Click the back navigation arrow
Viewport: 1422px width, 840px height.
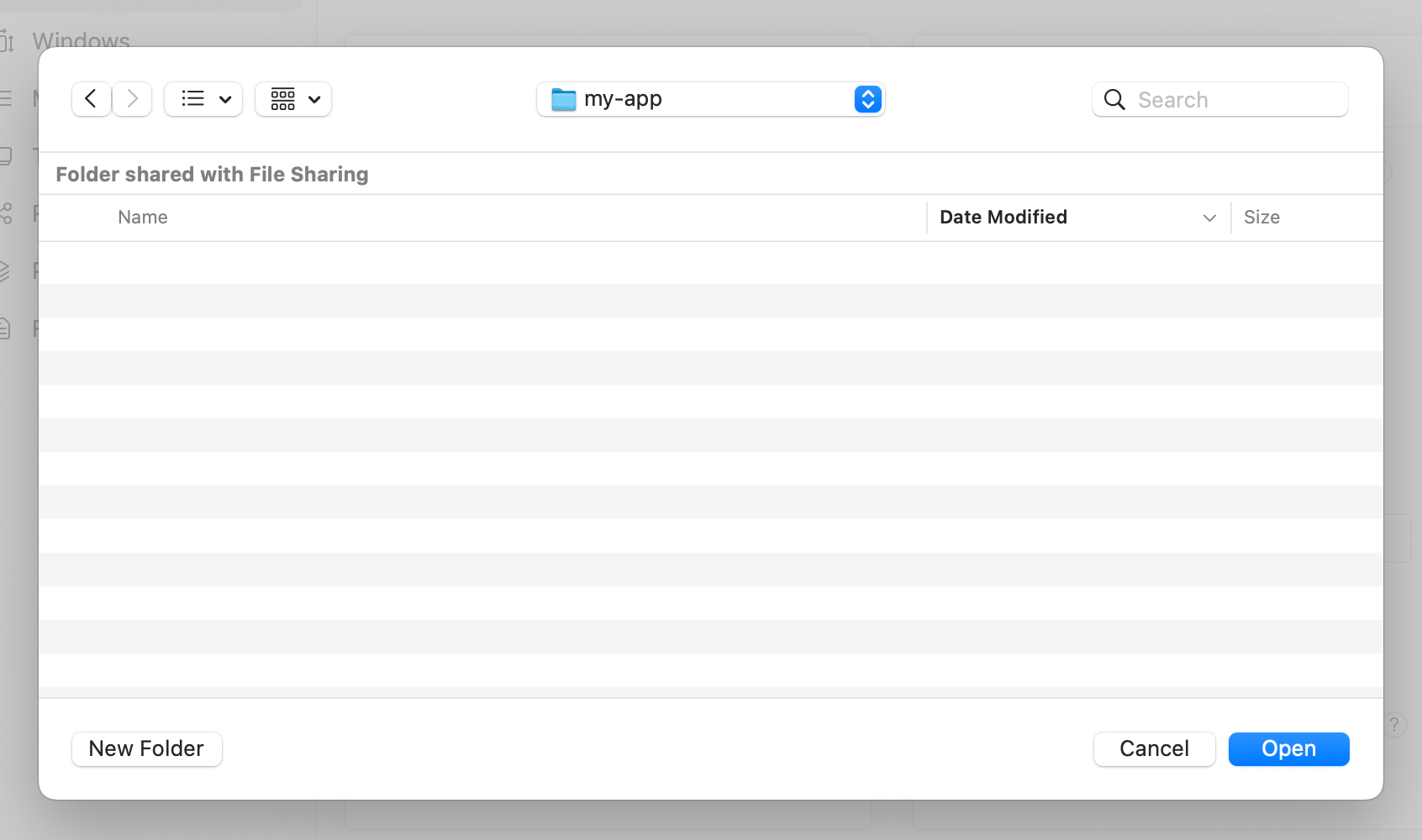click(x=91, y=98)
